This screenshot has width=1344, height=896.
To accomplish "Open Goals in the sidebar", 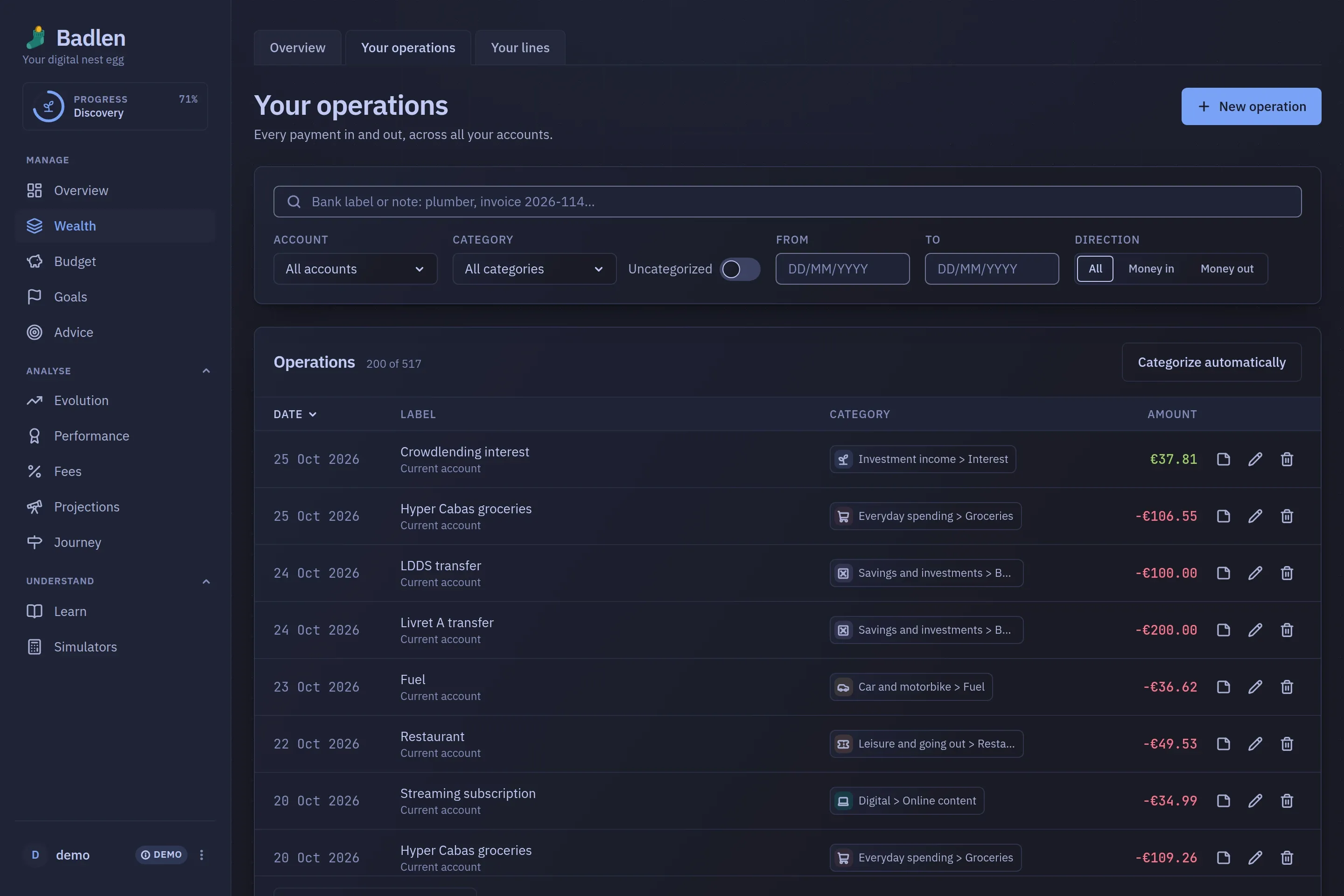I will [115, 297].
